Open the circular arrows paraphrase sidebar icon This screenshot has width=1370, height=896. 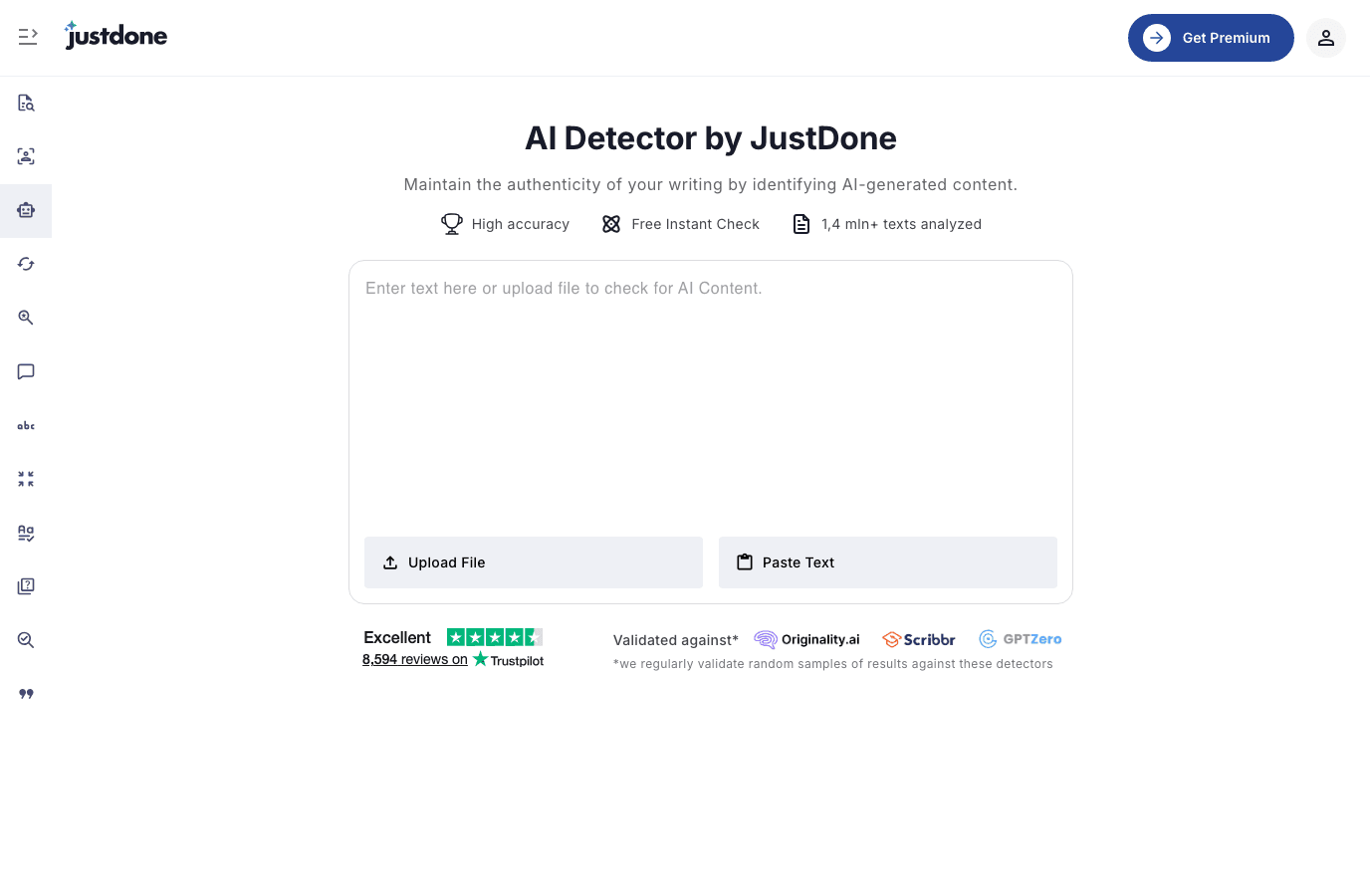pos(26,264)
